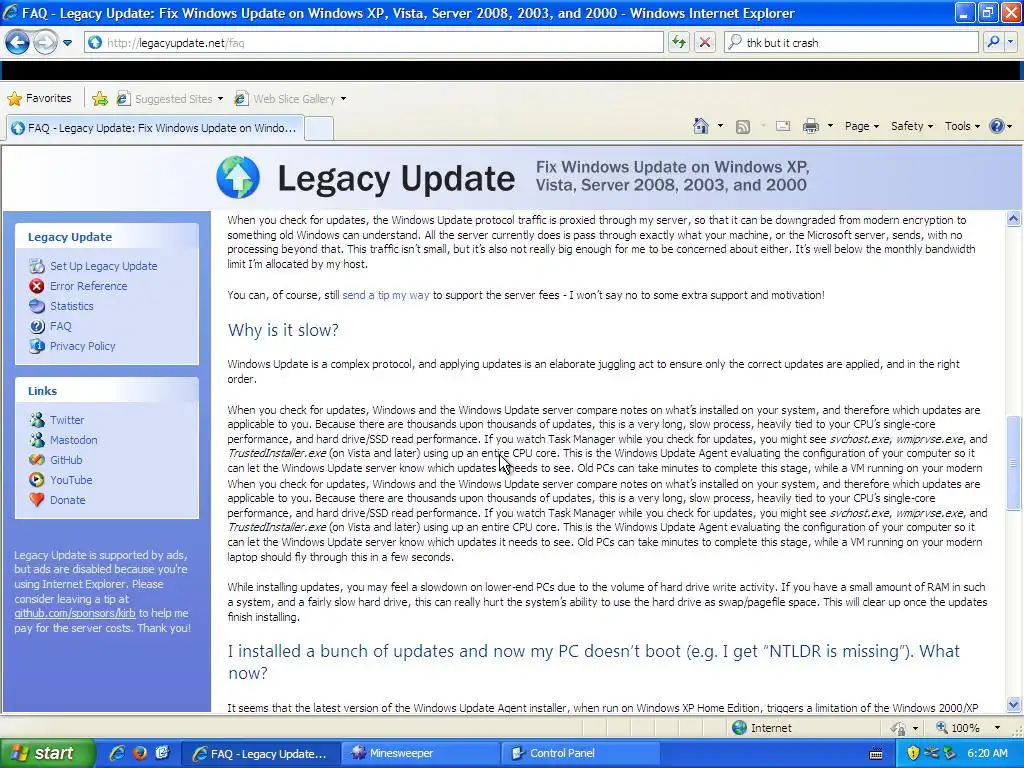The width and height of the screenshot is (1024, 768).
Task: Select the FAQ - Legacy Update tab
Action: (155, 128)
